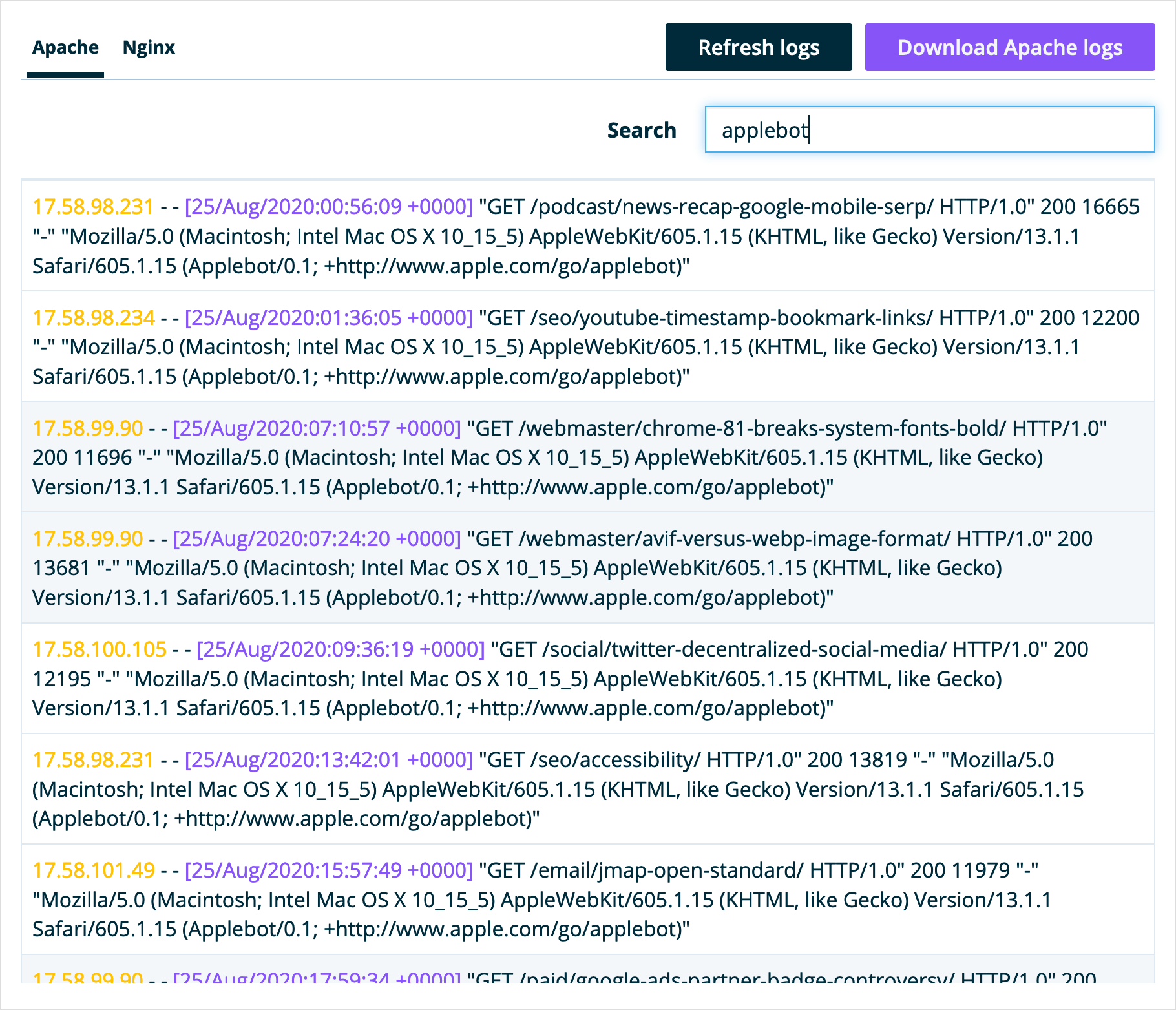Click IP address 17.58.101.49
The image size is (1176, 1010).
[x=94, y=870]
